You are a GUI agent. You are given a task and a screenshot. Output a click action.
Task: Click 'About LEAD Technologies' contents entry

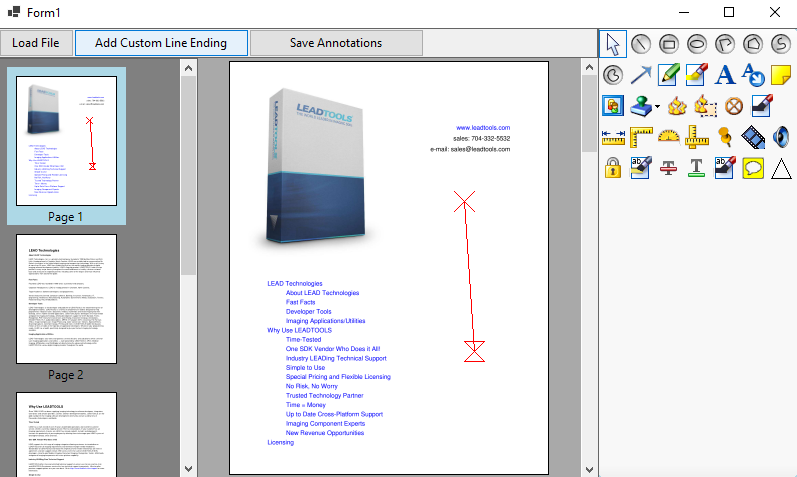[x=322, y=292]
